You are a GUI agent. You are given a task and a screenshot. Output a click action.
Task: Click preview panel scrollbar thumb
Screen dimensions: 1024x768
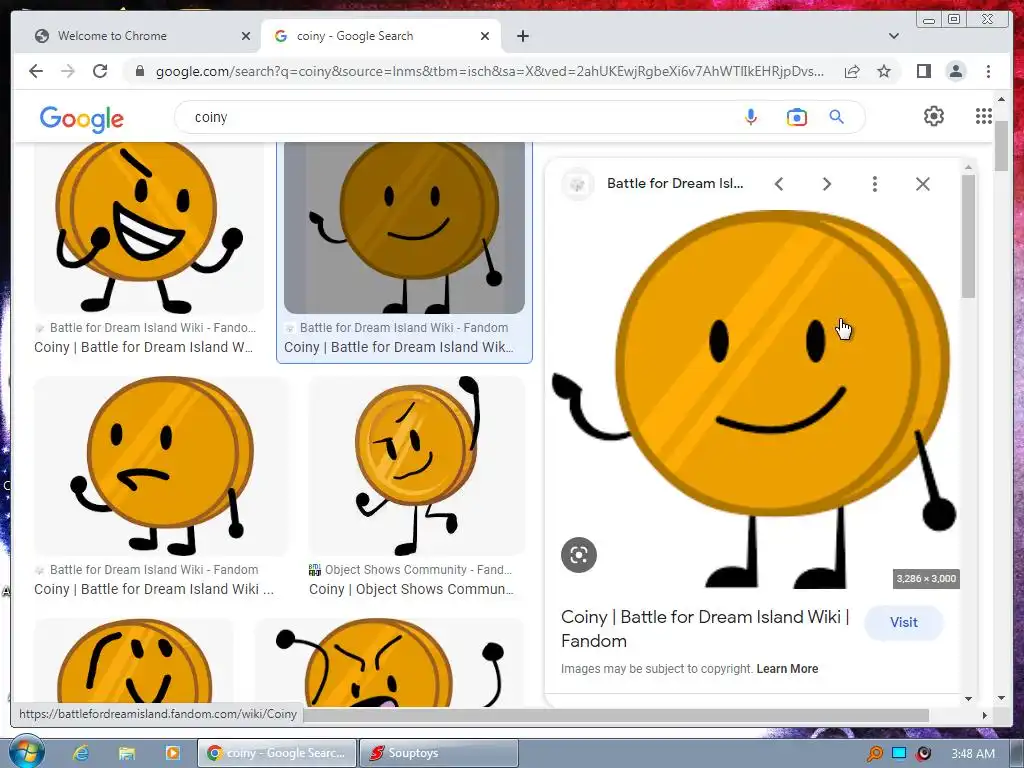click(968, 236)
